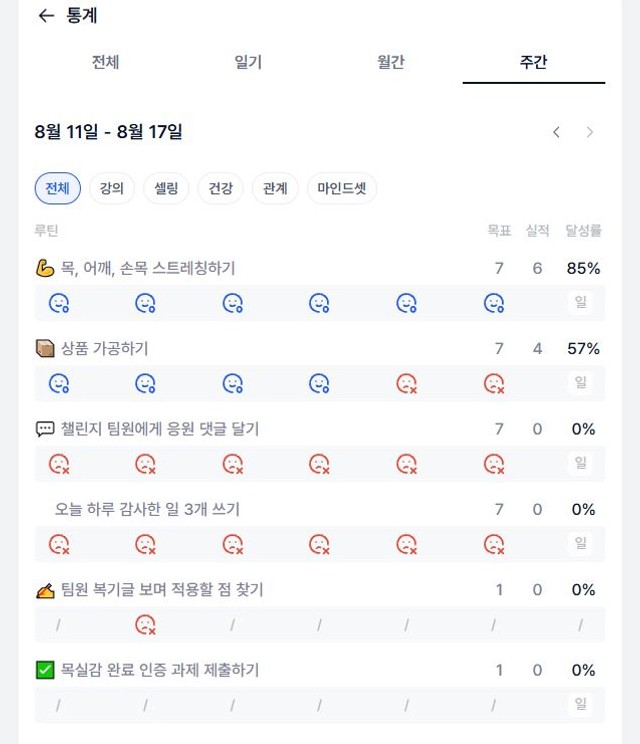Viewport: 640px width, 744px height.
Task: Go to next week with right chevron
Action: pos(590,132)
